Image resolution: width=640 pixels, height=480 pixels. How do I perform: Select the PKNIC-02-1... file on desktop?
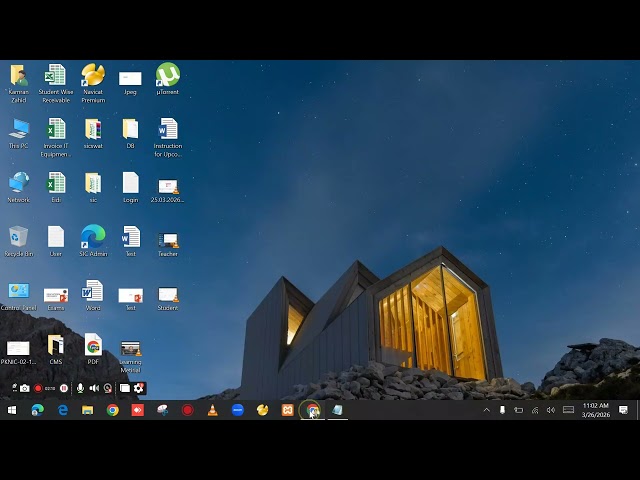(18, 353)
